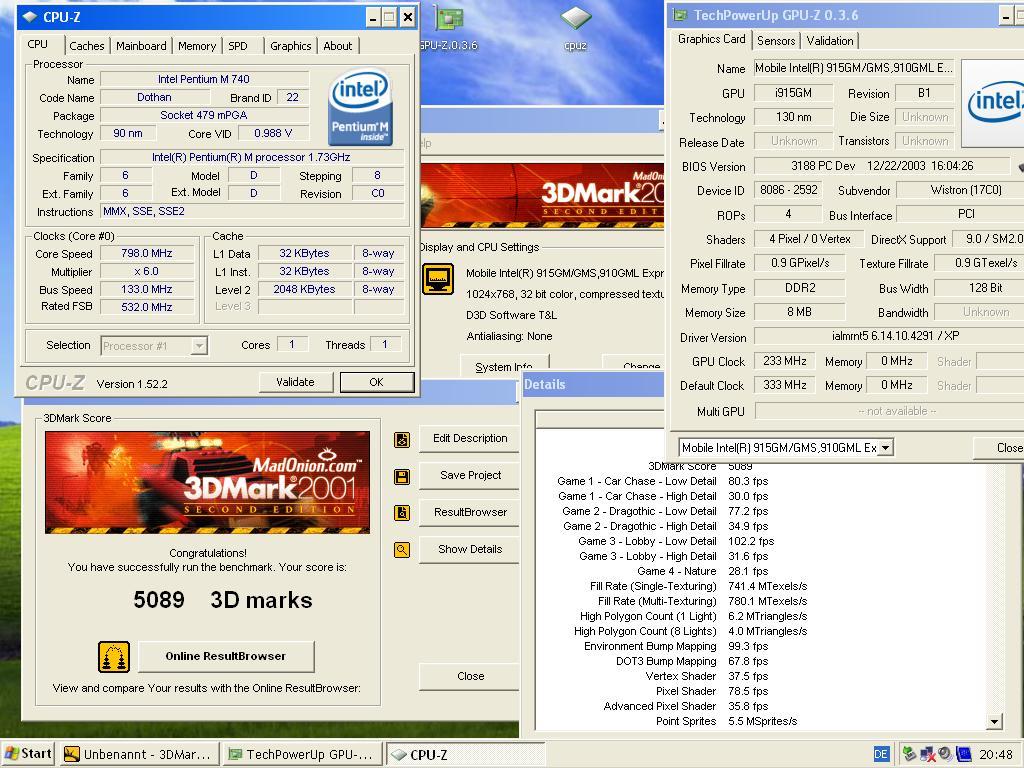The image size is (1024, 768).
Task: Switch to the Caches tab in CPU-Z
Action: (x=87, y=46)
